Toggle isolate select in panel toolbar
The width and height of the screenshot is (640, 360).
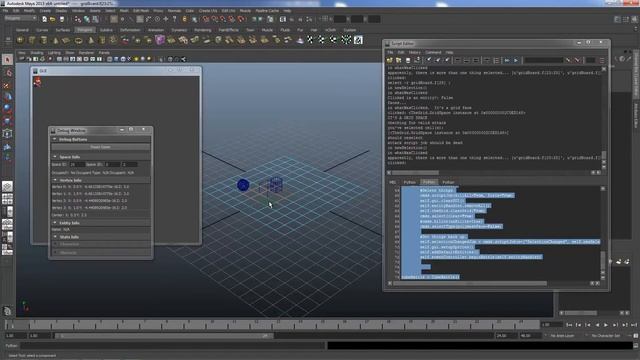pyautogui.click(x=161, y=59)
